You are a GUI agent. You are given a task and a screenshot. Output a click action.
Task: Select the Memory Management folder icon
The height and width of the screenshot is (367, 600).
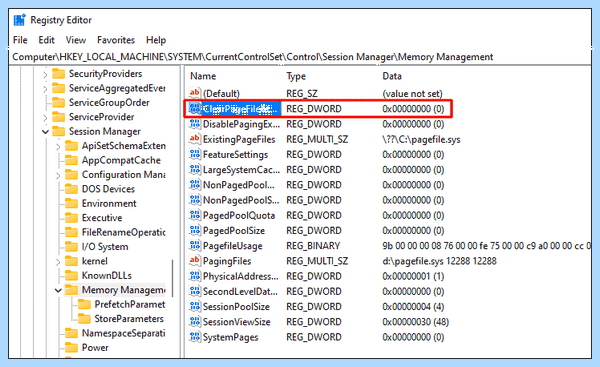72,290
